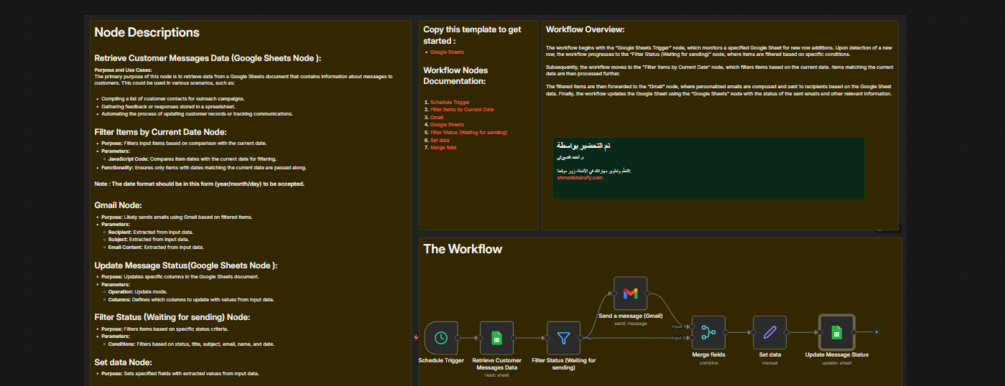Click the red lightning trigger indicator
This screenshot has width=1005, height=386.
click(x=417, y=337)
